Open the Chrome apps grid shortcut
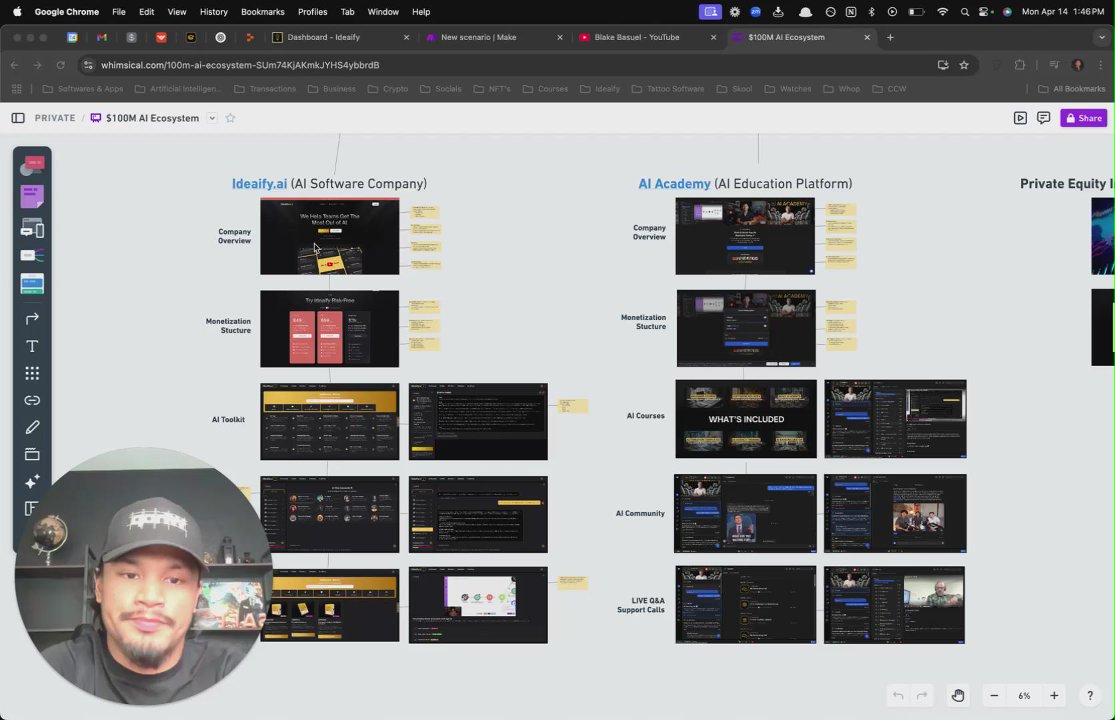Viewport: 1115px width, 720px height. [x=16, y=89]
